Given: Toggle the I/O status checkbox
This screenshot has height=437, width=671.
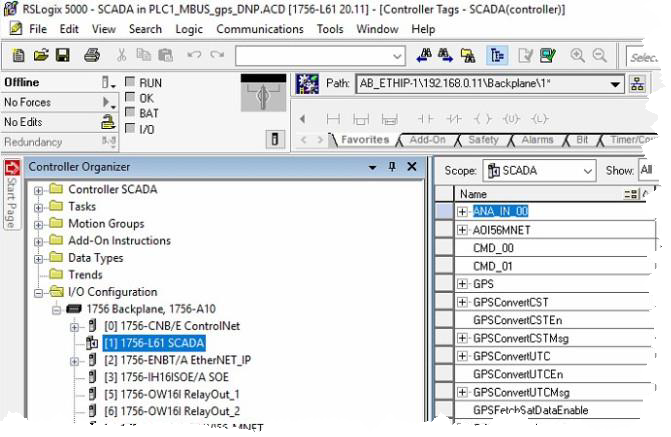Looking at the screenshot, I should (131, 129).
